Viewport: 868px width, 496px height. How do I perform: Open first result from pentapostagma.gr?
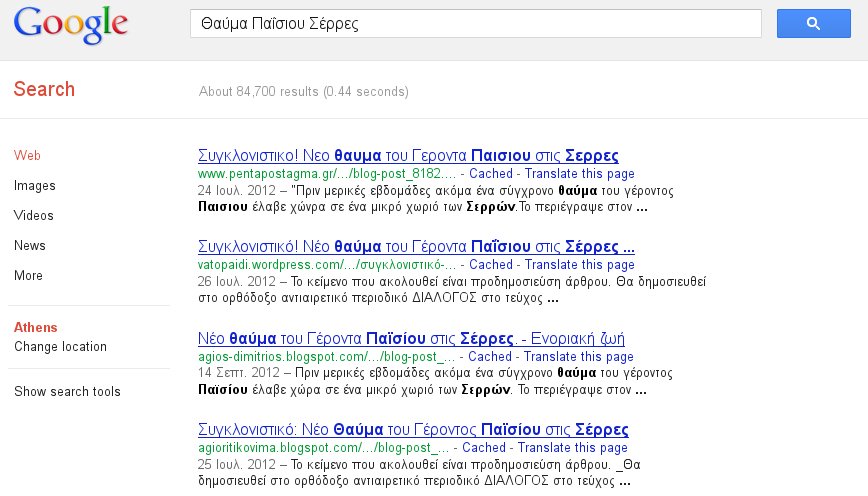click(x=408, y=156)
